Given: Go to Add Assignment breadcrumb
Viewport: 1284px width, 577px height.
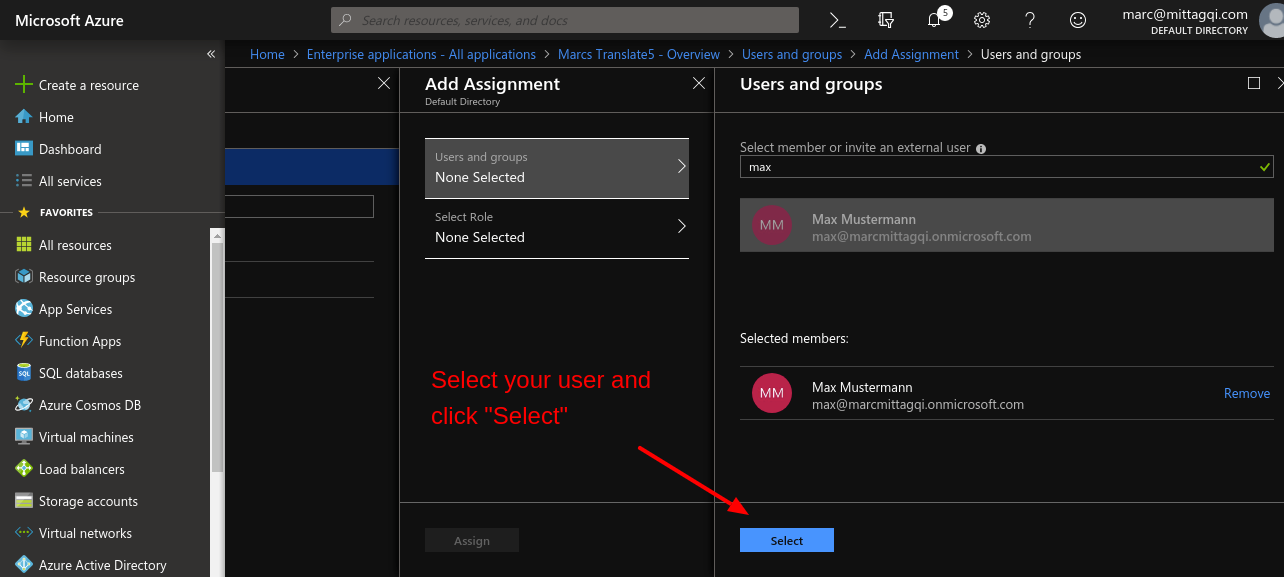Looking at the screenshot, I should click(911, 54).
